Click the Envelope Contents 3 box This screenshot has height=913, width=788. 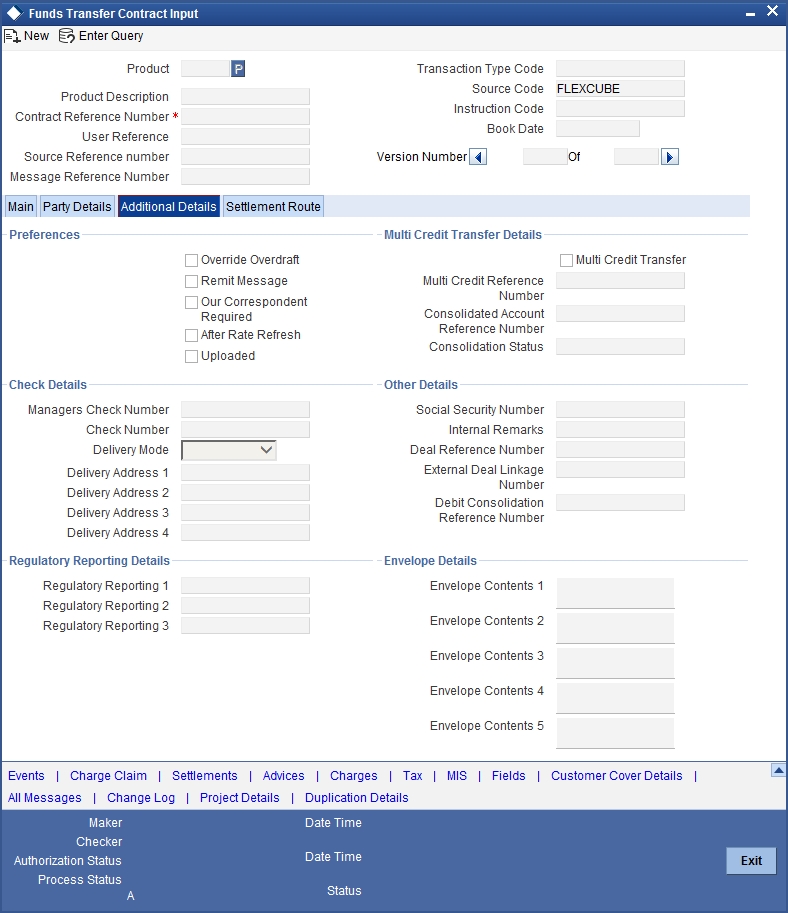(x=615, y=663)
